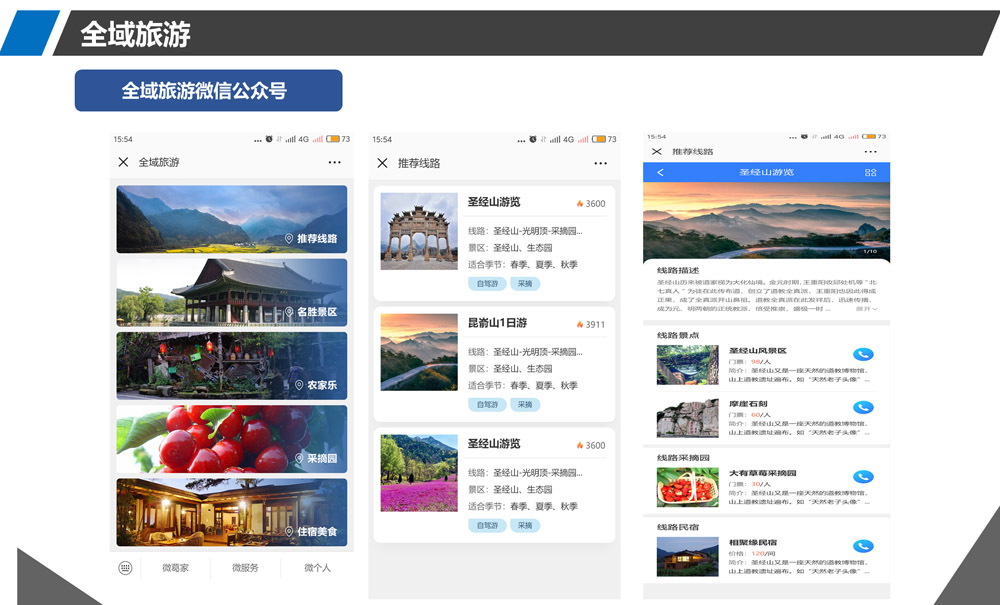Call 大有草莓采摘园 with the phone icon

click(x=863, y=477)
